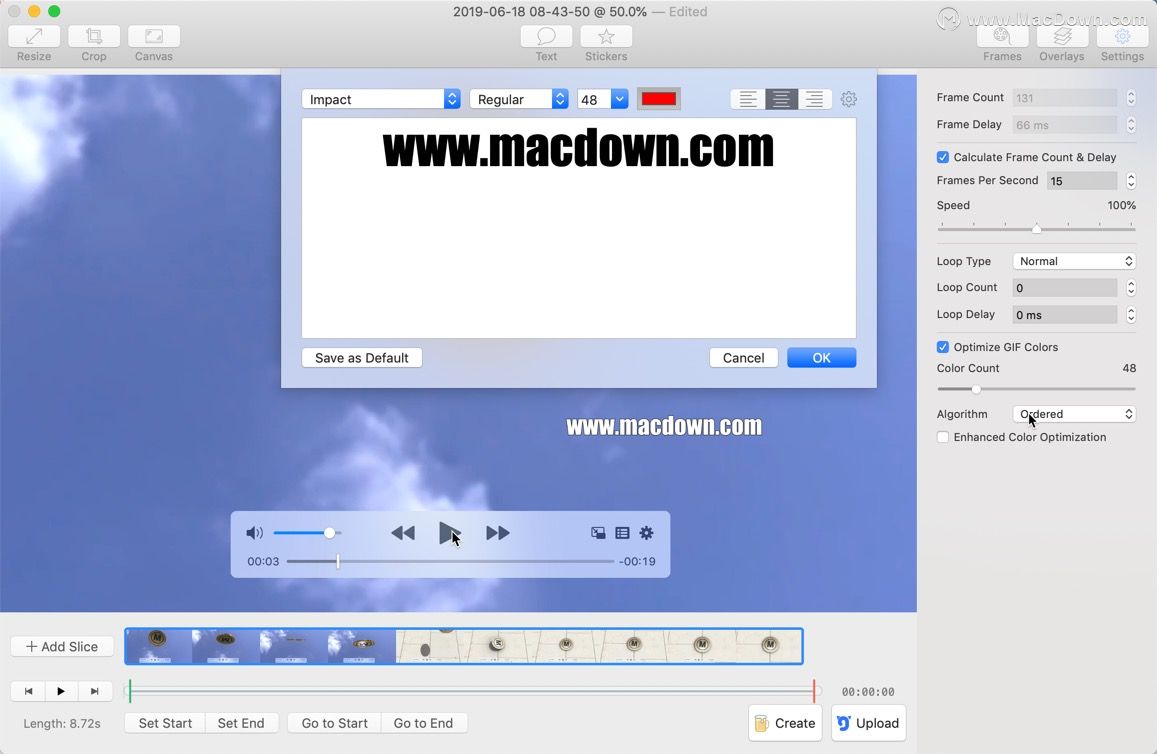Click the Loop Count input field

1065,288
